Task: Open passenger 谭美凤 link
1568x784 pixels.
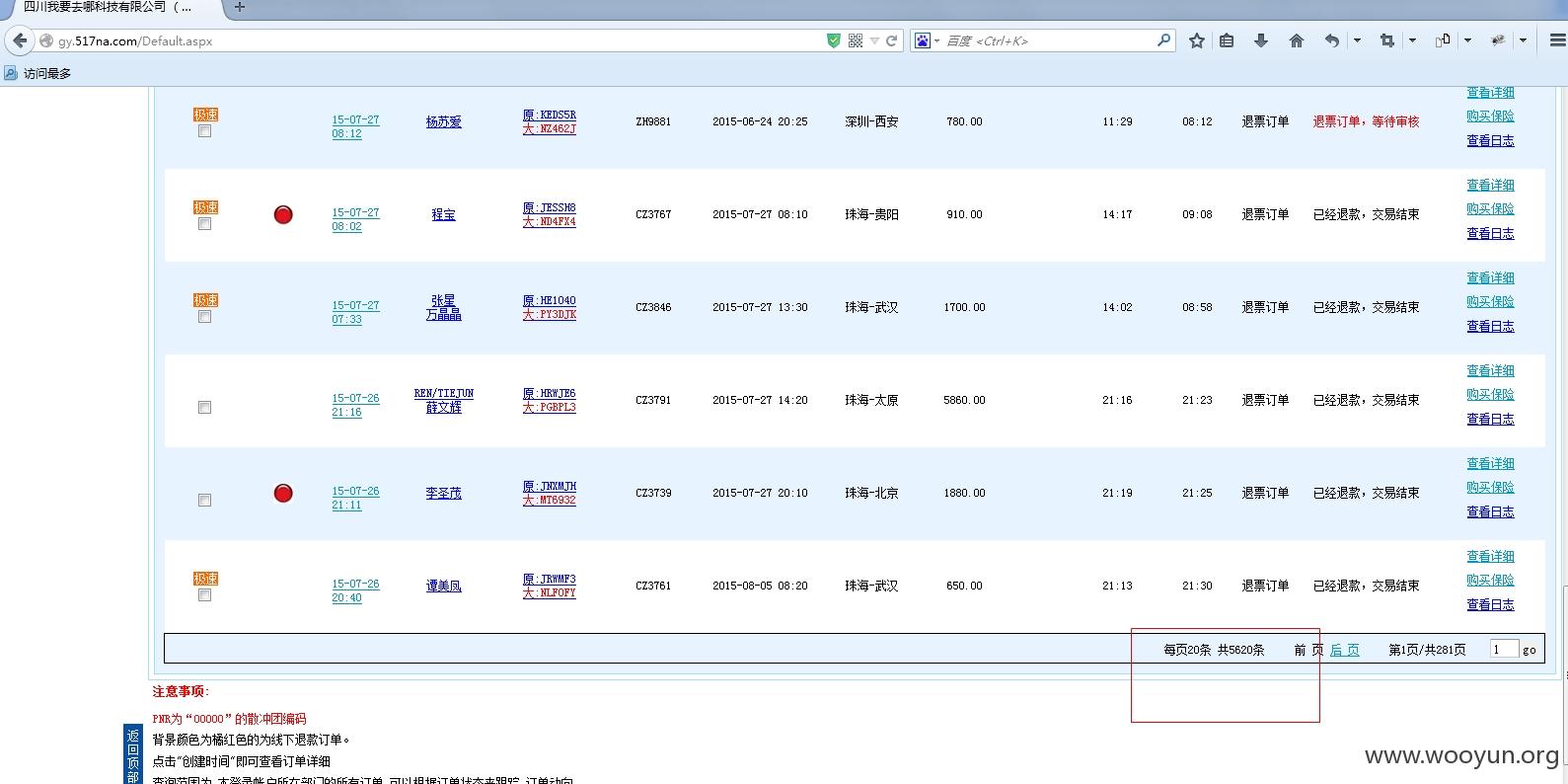Action: (443, 586)
